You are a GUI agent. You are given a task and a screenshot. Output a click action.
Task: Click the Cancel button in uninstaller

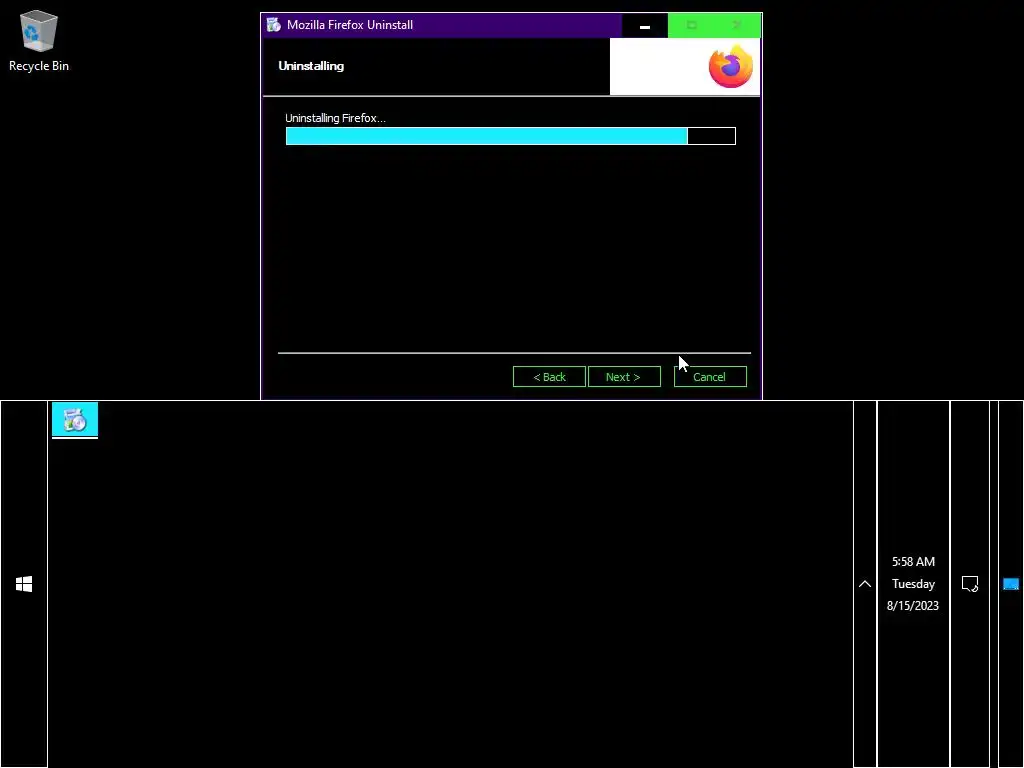(x=710, y=377)
